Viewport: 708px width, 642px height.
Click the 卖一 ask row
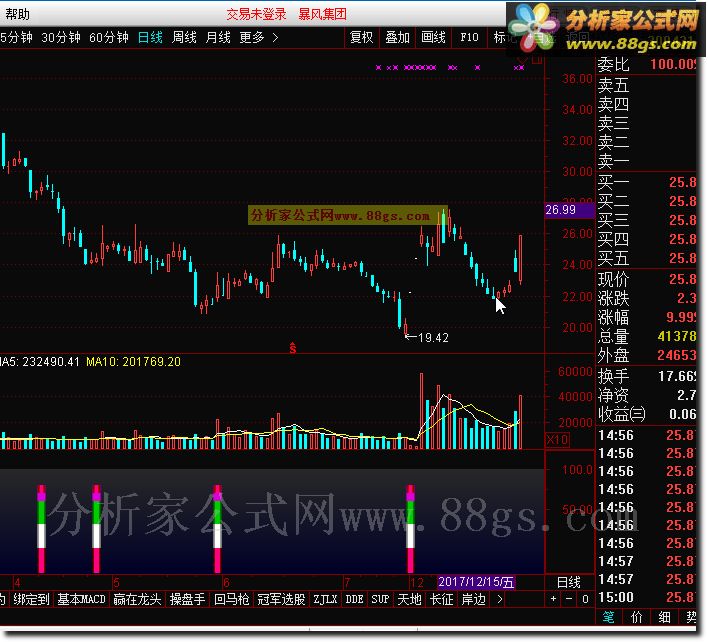click(x=646, y=161)
